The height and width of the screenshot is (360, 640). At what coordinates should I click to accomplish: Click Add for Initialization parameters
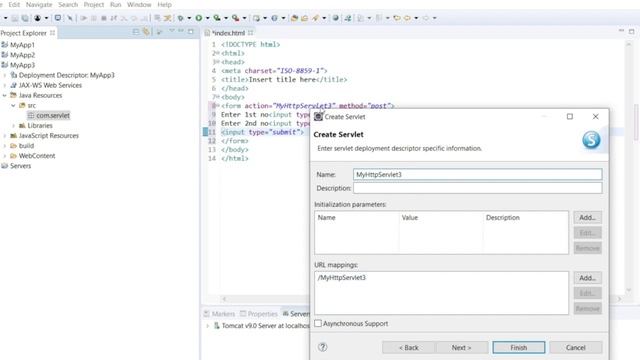587,218
